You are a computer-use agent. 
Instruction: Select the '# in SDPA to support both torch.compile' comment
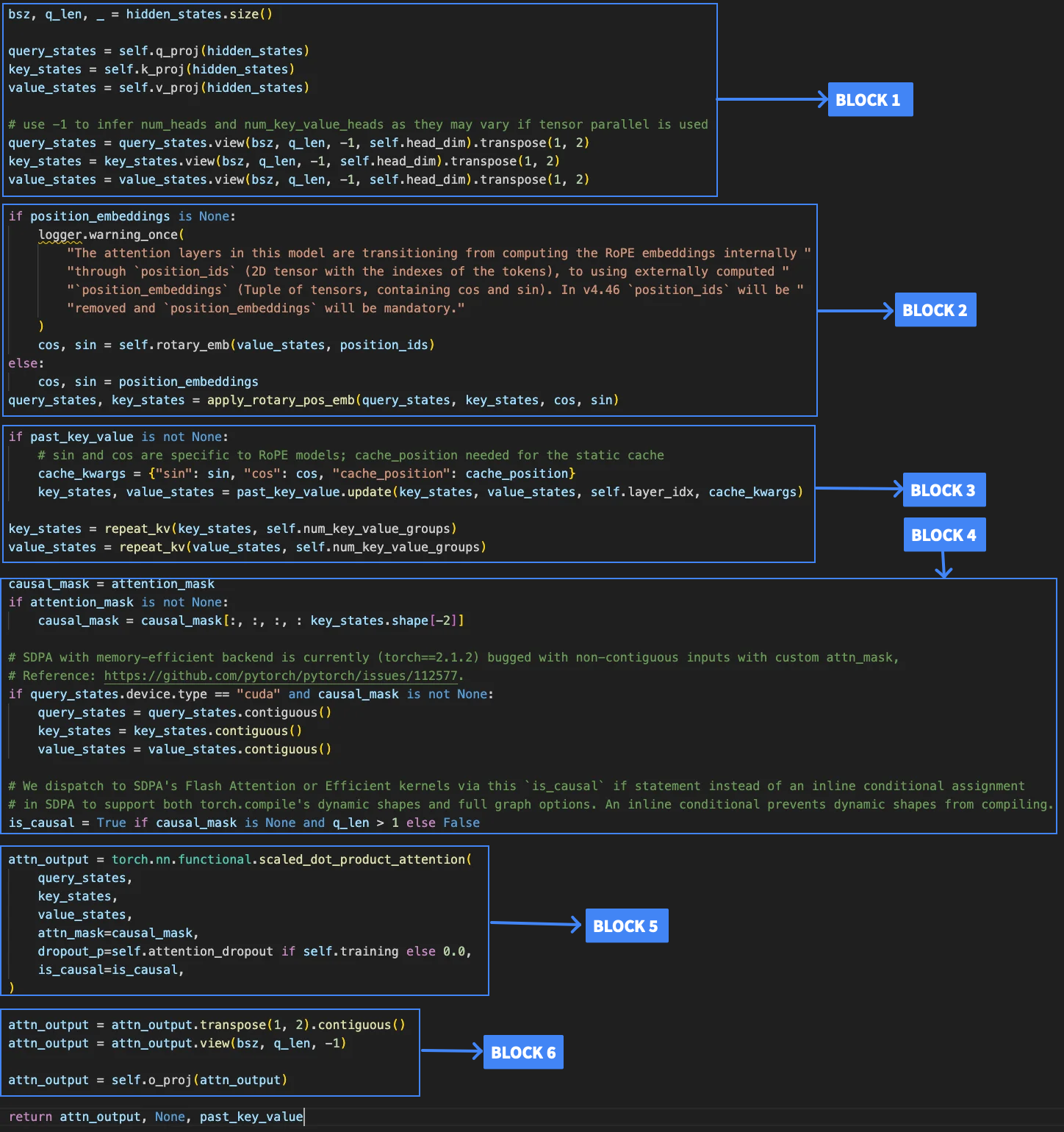[531, 804]
